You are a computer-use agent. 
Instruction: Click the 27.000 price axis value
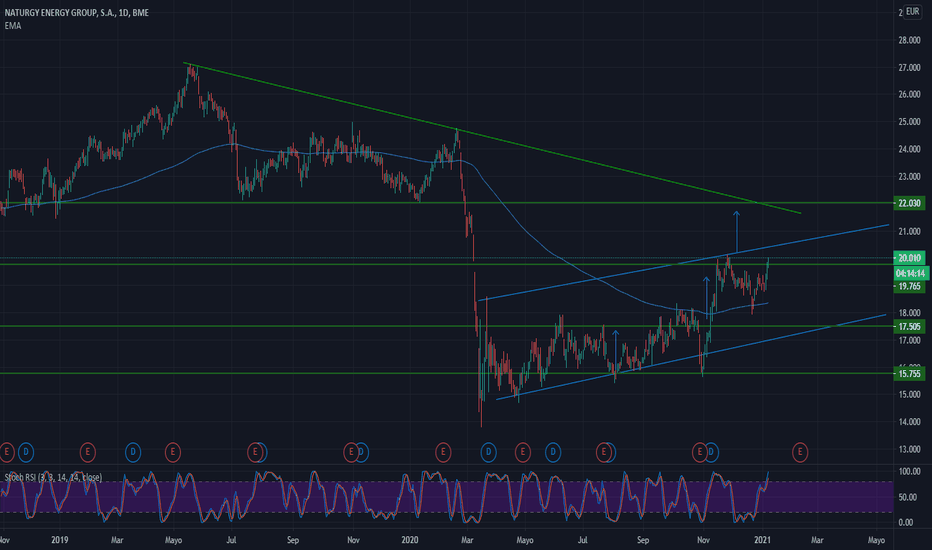[909, 68]
